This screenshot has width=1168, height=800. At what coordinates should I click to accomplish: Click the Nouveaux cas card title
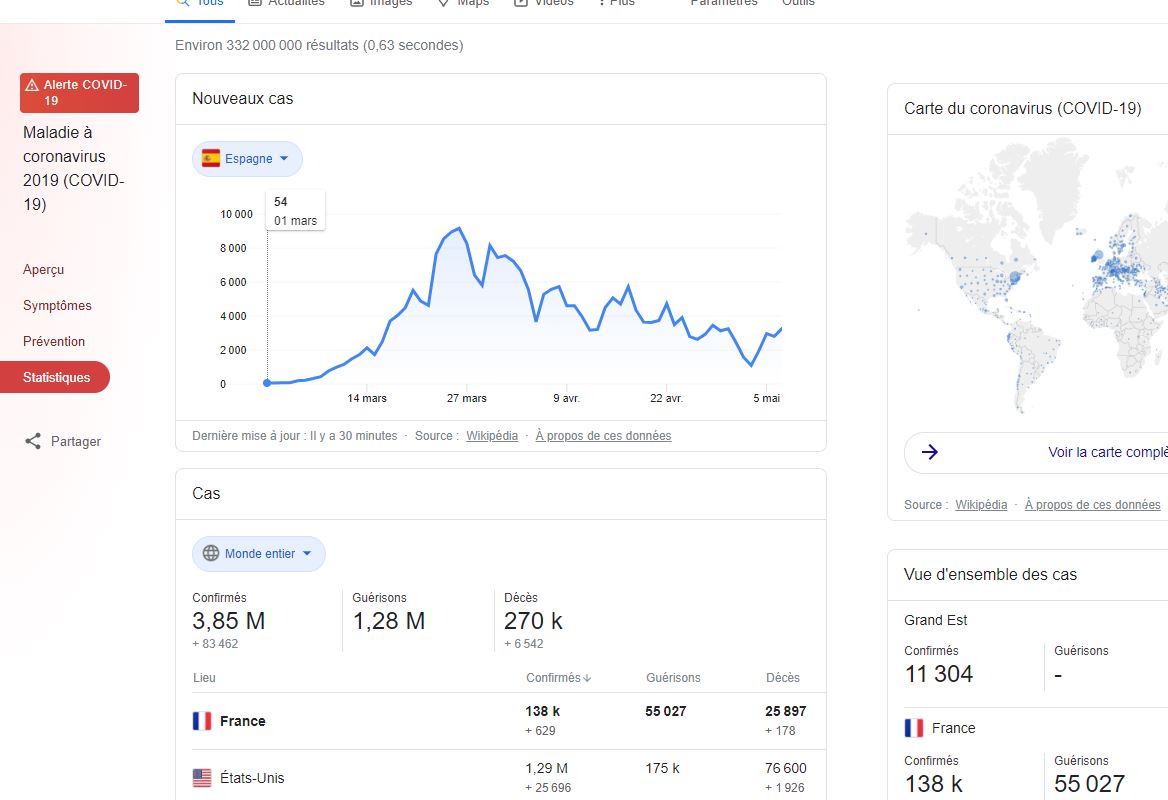tap(243, 98)
